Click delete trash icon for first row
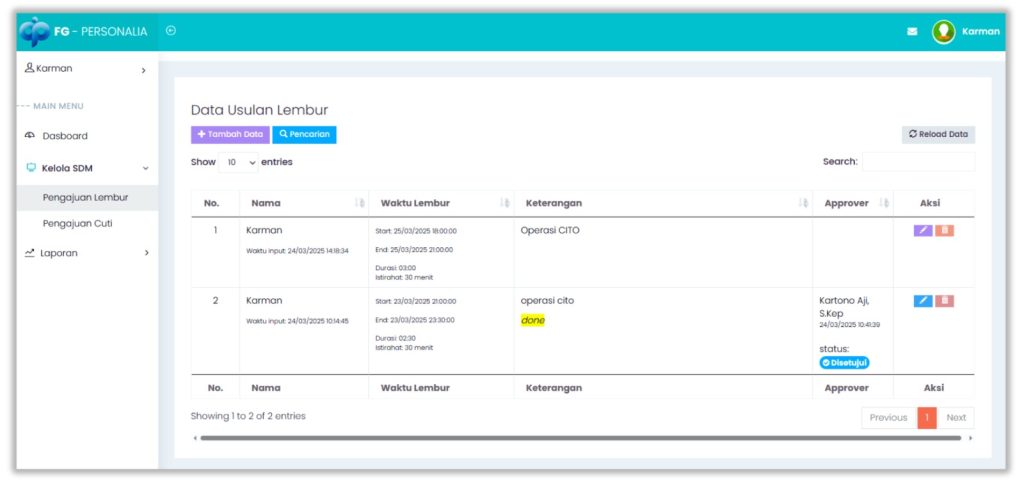 click(x=944, y=230)
